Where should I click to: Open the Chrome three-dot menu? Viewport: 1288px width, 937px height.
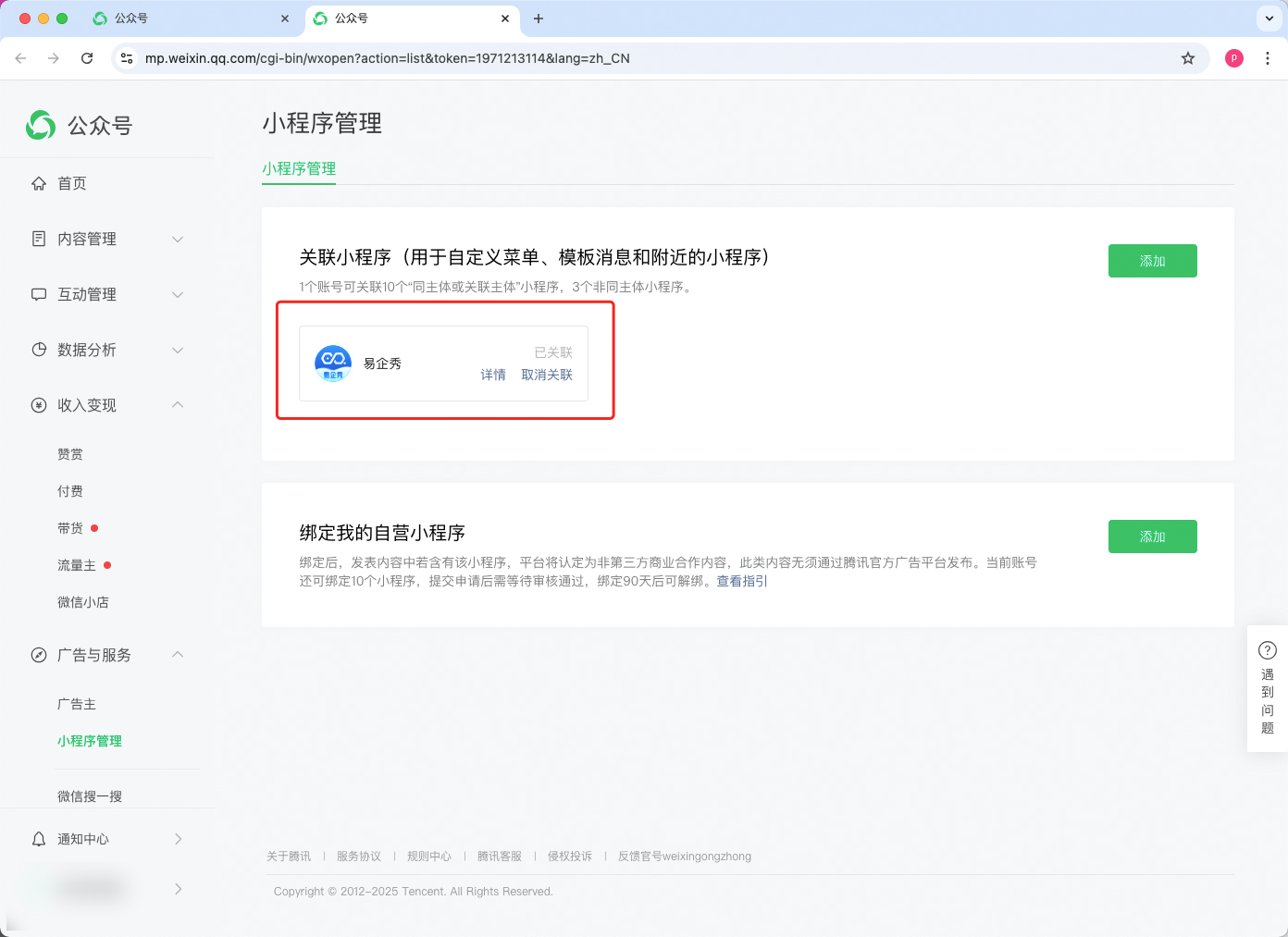click(x=1268, y=58)
